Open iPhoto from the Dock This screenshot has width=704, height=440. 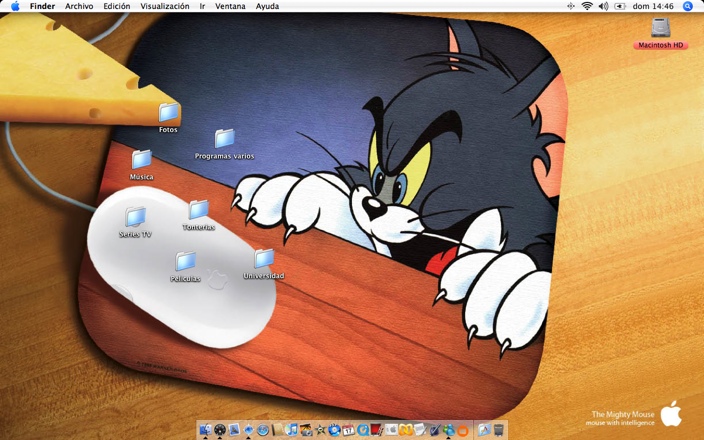tap(306, 430)
